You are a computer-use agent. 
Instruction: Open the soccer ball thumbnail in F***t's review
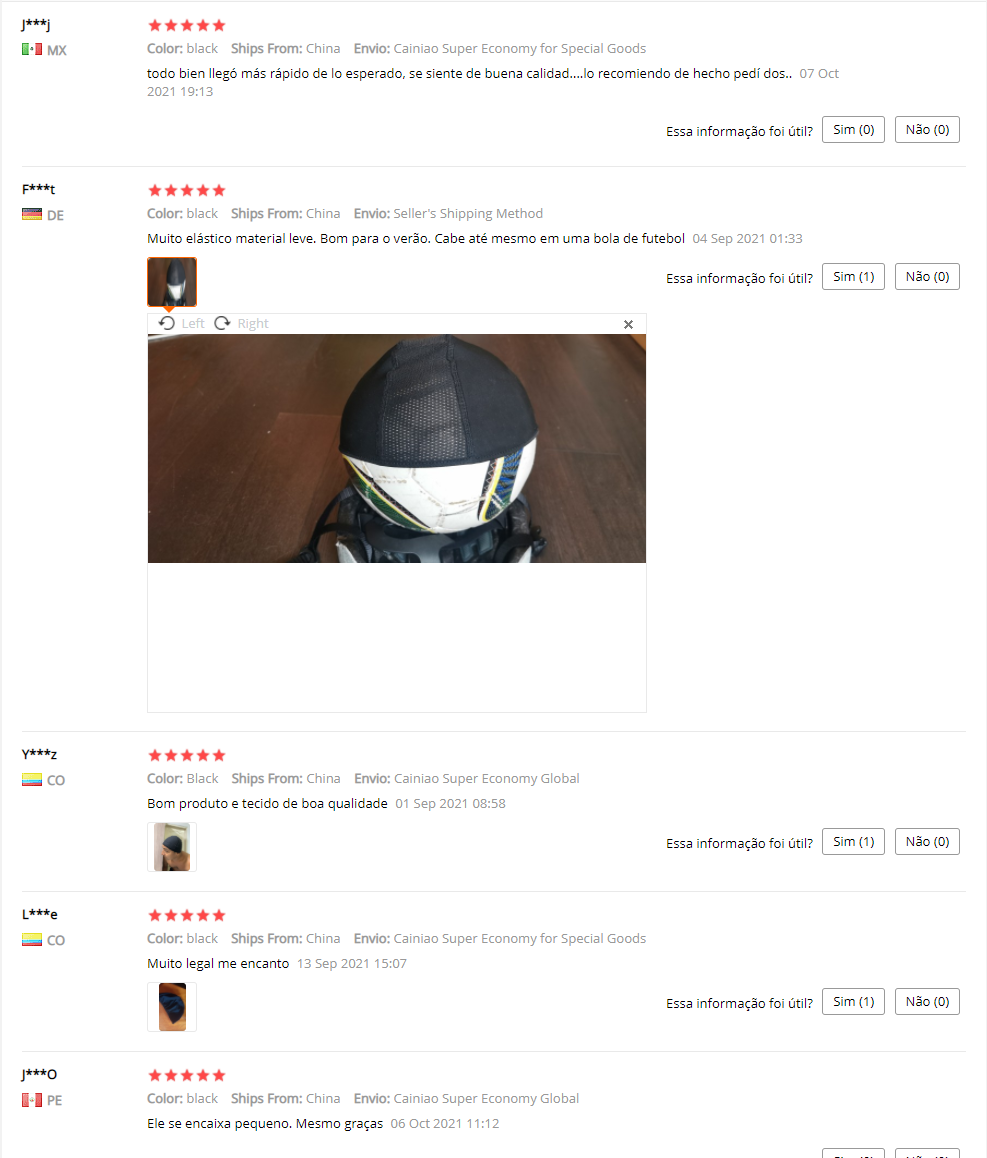(172, 281)
